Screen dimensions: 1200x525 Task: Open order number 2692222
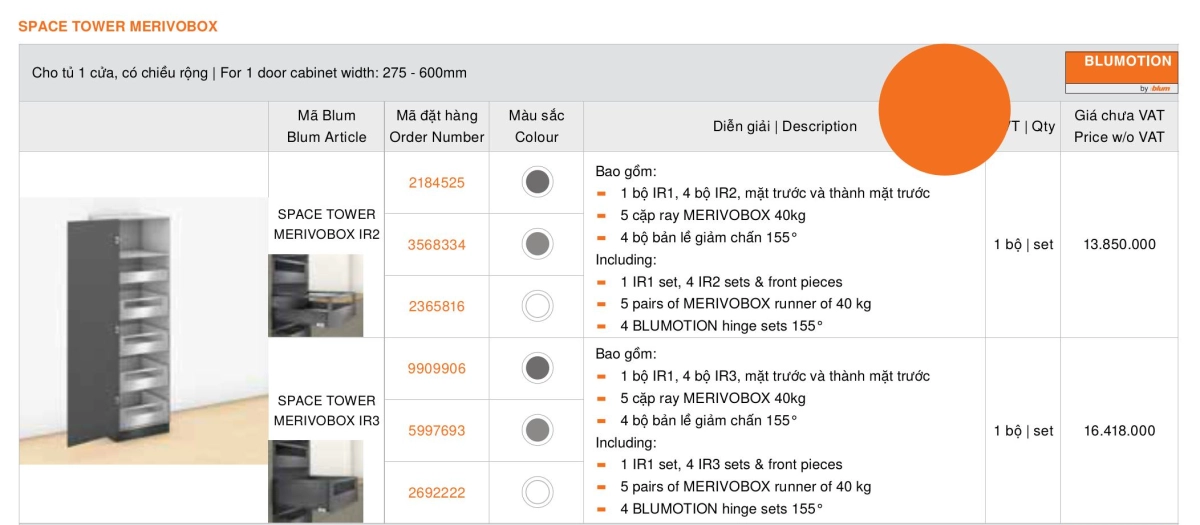[437, 493]
